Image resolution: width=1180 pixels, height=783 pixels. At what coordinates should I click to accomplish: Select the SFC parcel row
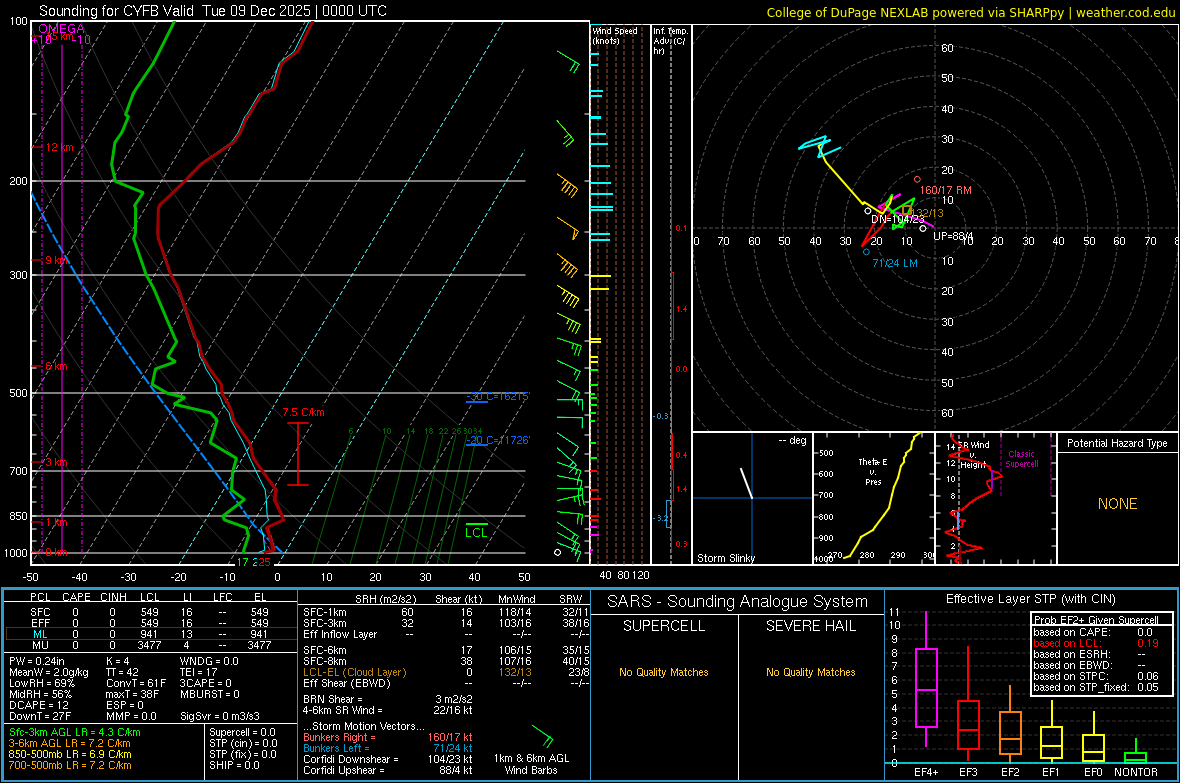151,613
